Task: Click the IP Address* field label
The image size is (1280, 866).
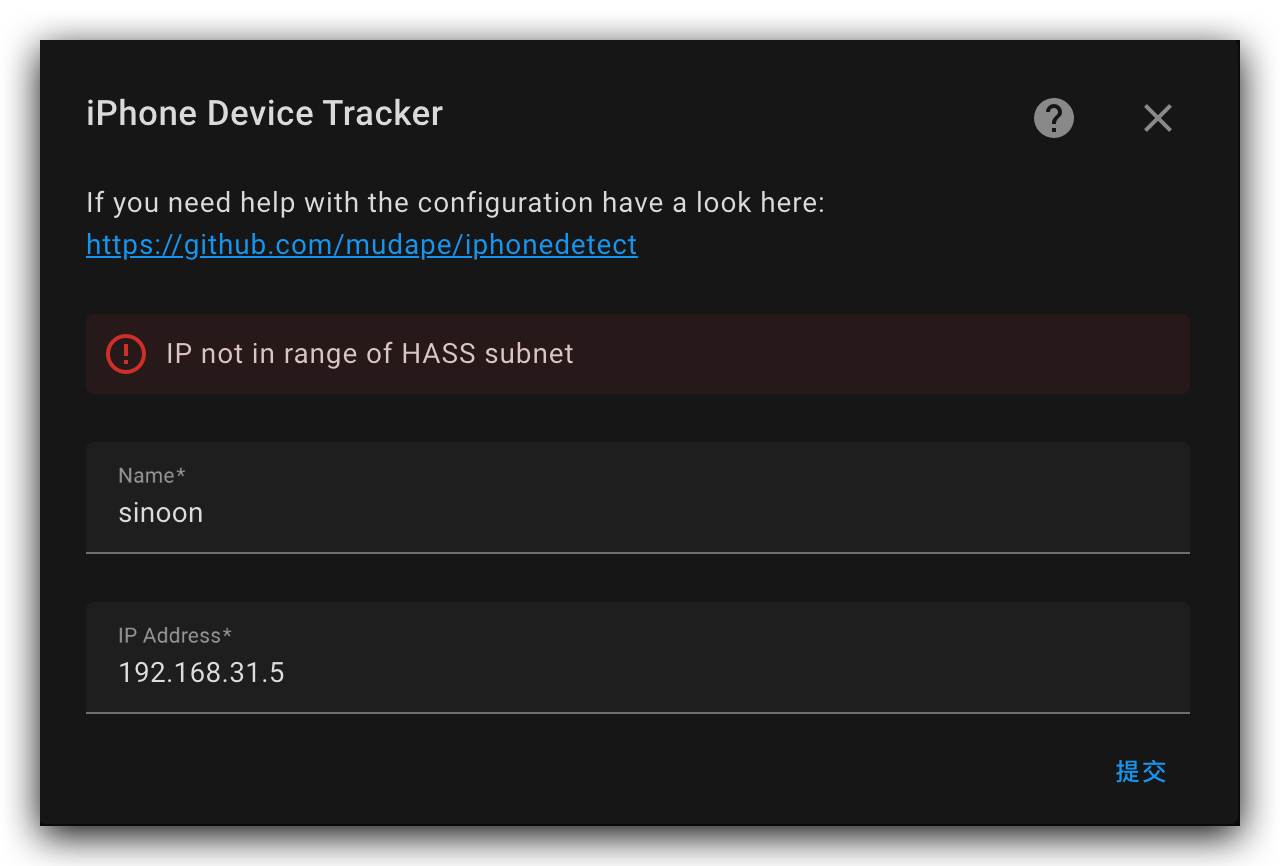Action: point(174,635)
